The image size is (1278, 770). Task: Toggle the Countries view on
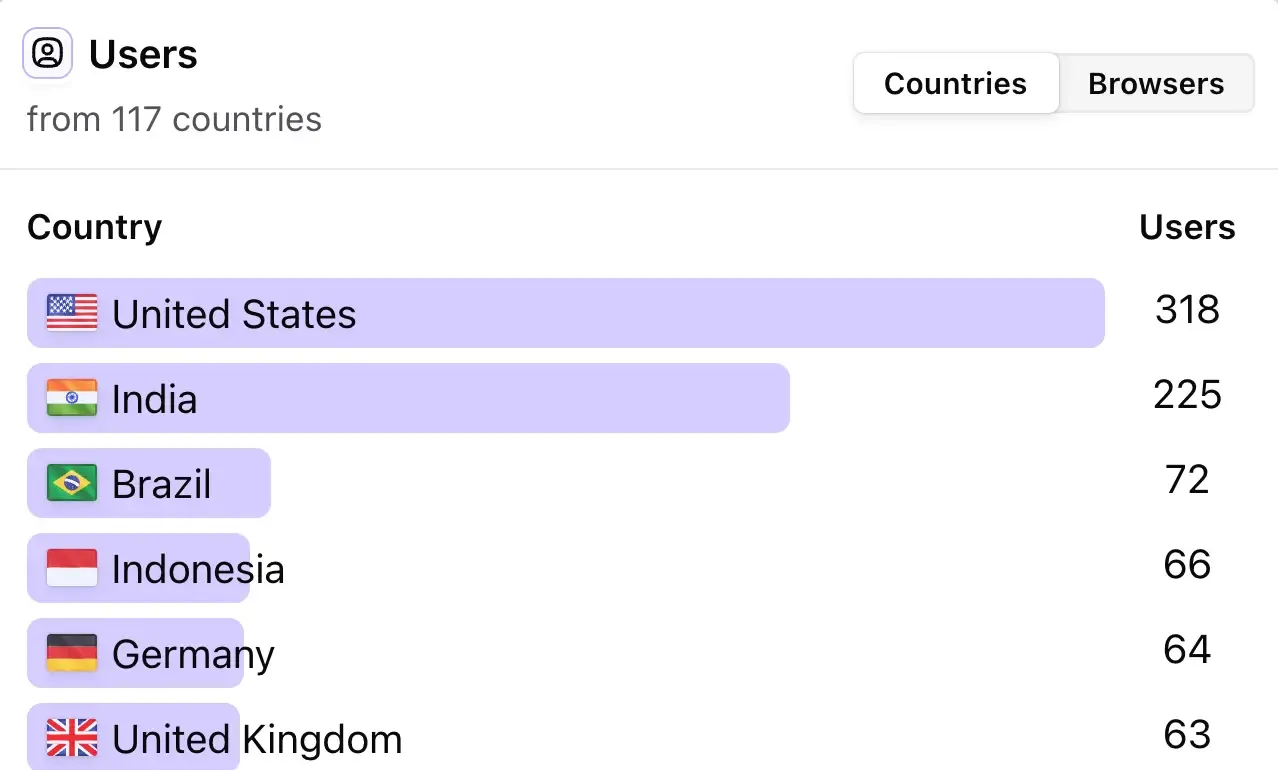click(x=955, y=83)
